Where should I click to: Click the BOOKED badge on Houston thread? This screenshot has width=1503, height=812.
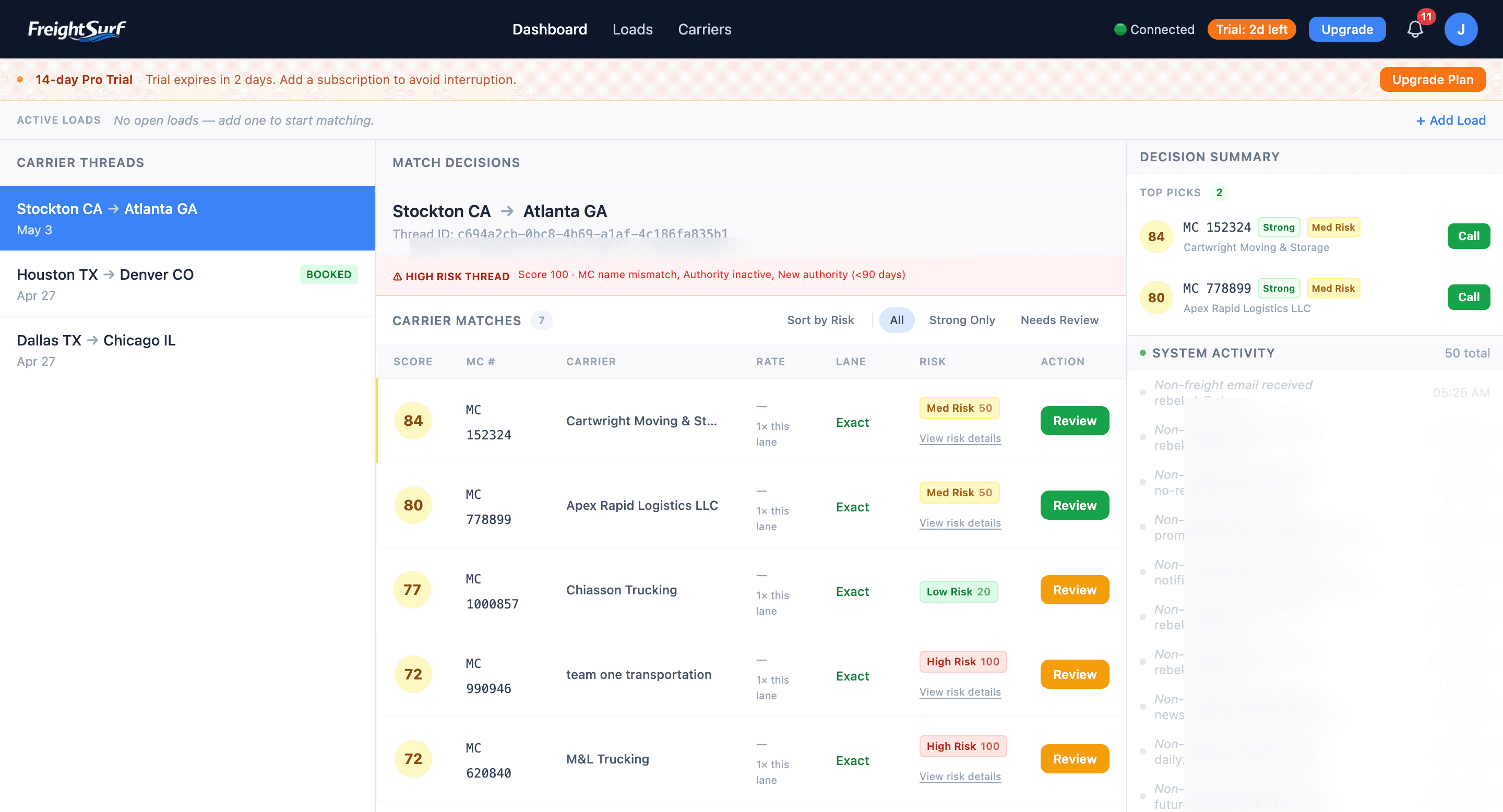[x=328, y=274]
